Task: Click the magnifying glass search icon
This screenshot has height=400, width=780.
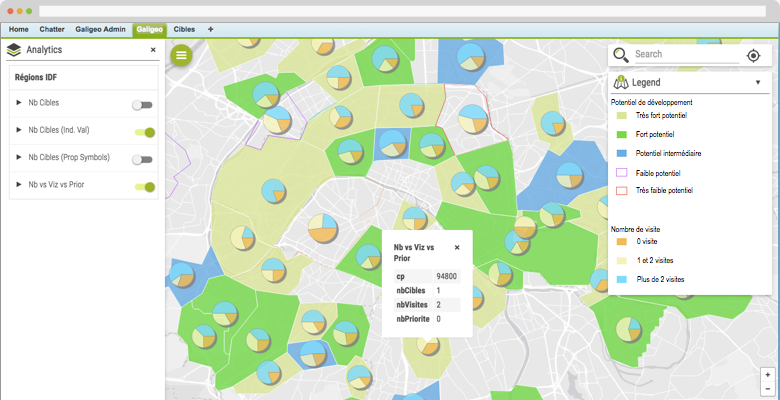Action: 621,55
